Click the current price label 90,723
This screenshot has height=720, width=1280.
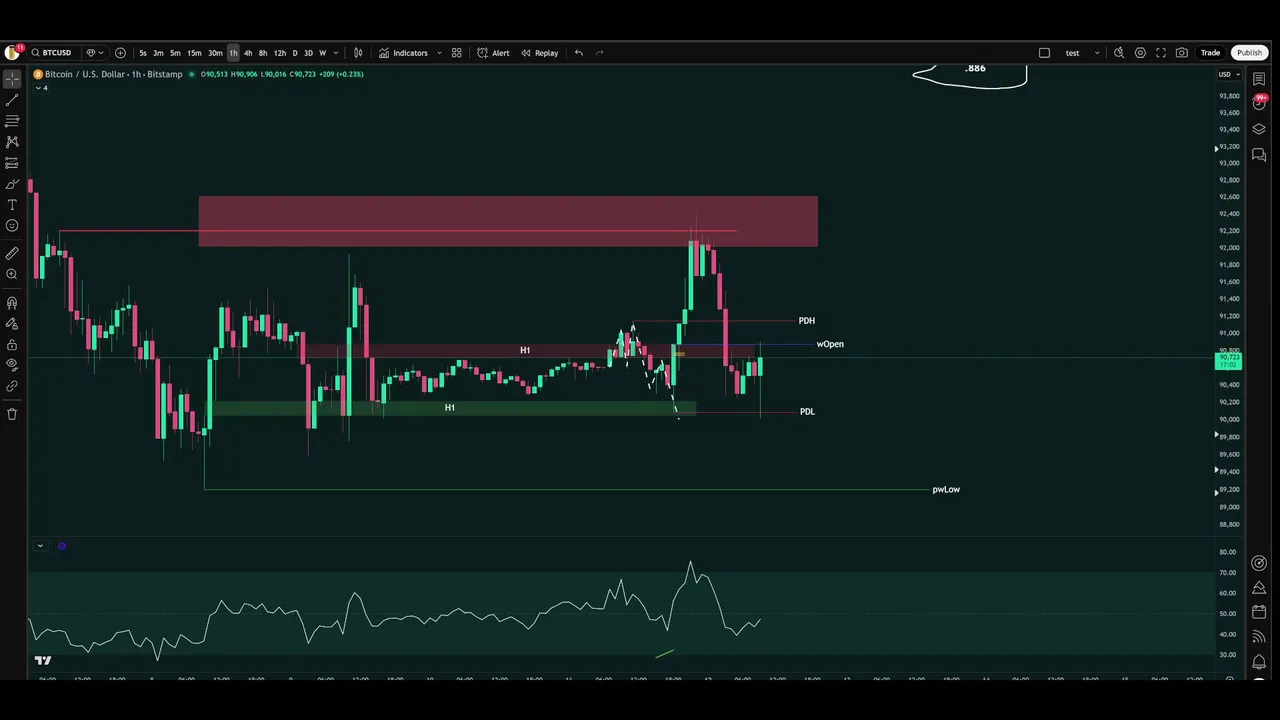1229,360
